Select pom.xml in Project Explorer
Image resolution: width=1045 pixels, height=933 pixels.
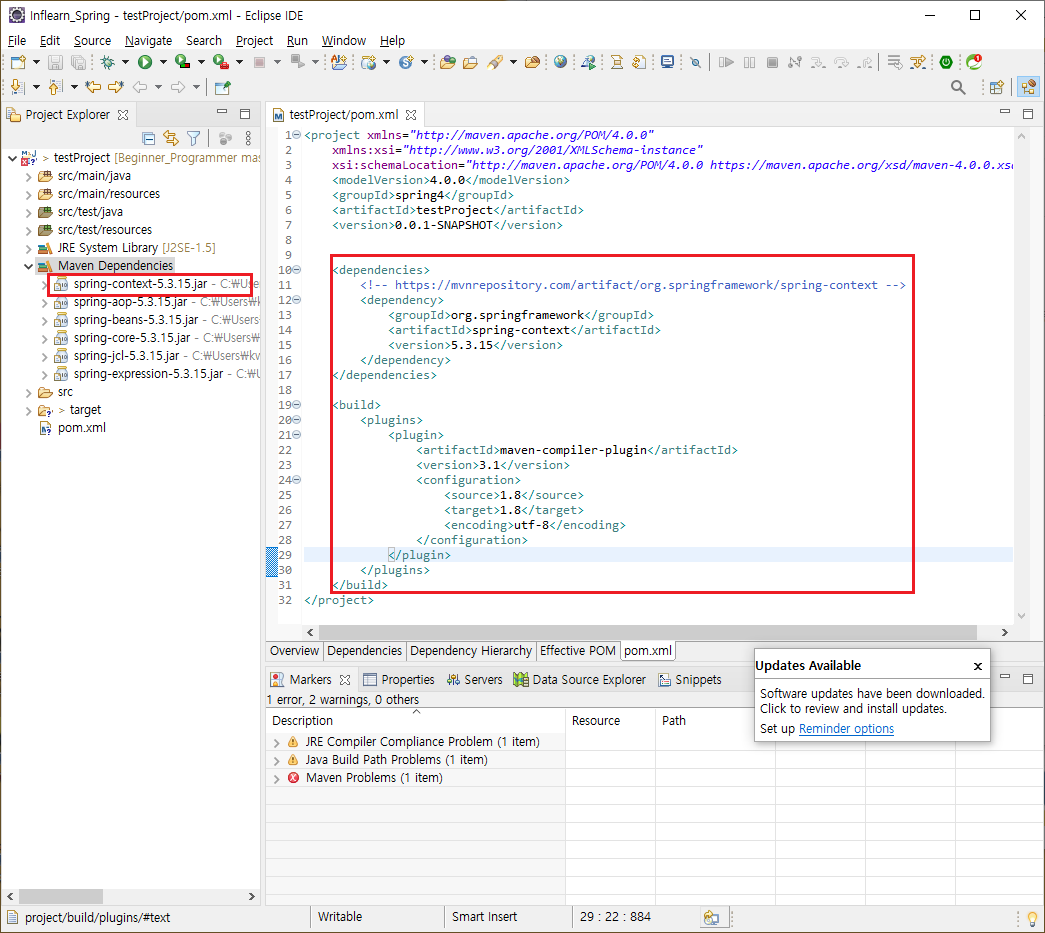(81, 429)
